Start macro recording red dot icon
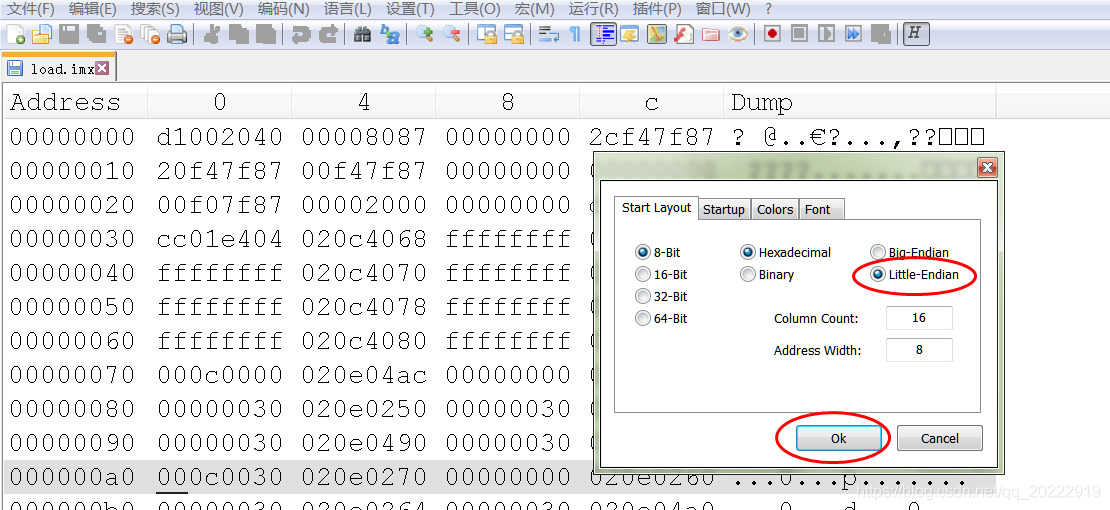1110x510 pixels. tap(772, 34)
